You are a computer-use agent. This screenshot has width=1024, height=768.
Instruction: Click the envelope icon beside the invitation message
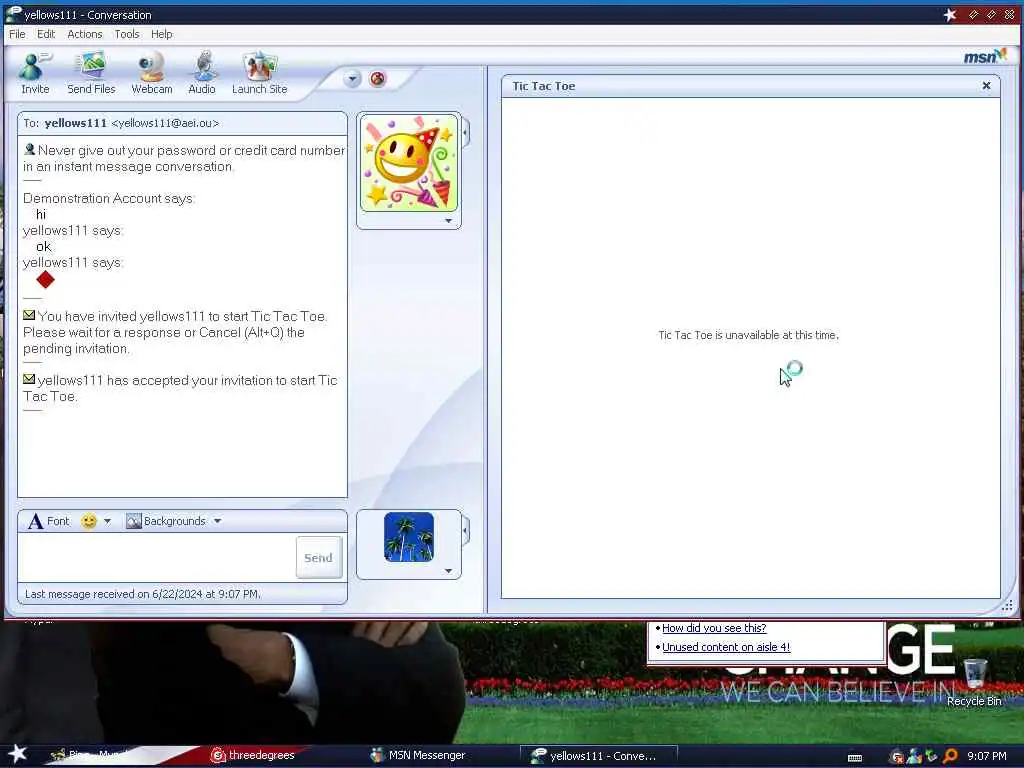pos(29,315)
